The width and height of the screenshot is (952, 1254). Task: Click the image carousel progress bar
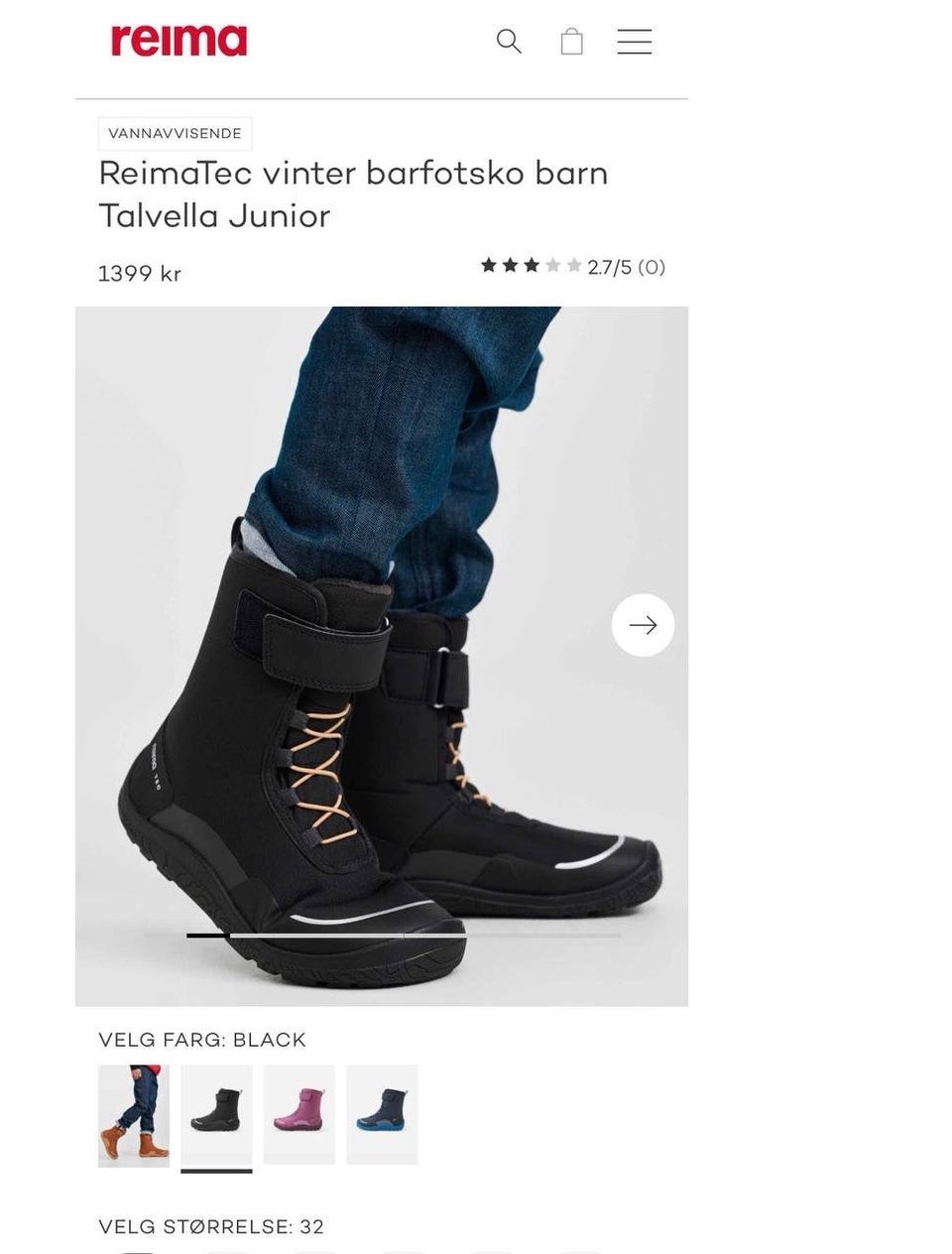coord(383,936)
